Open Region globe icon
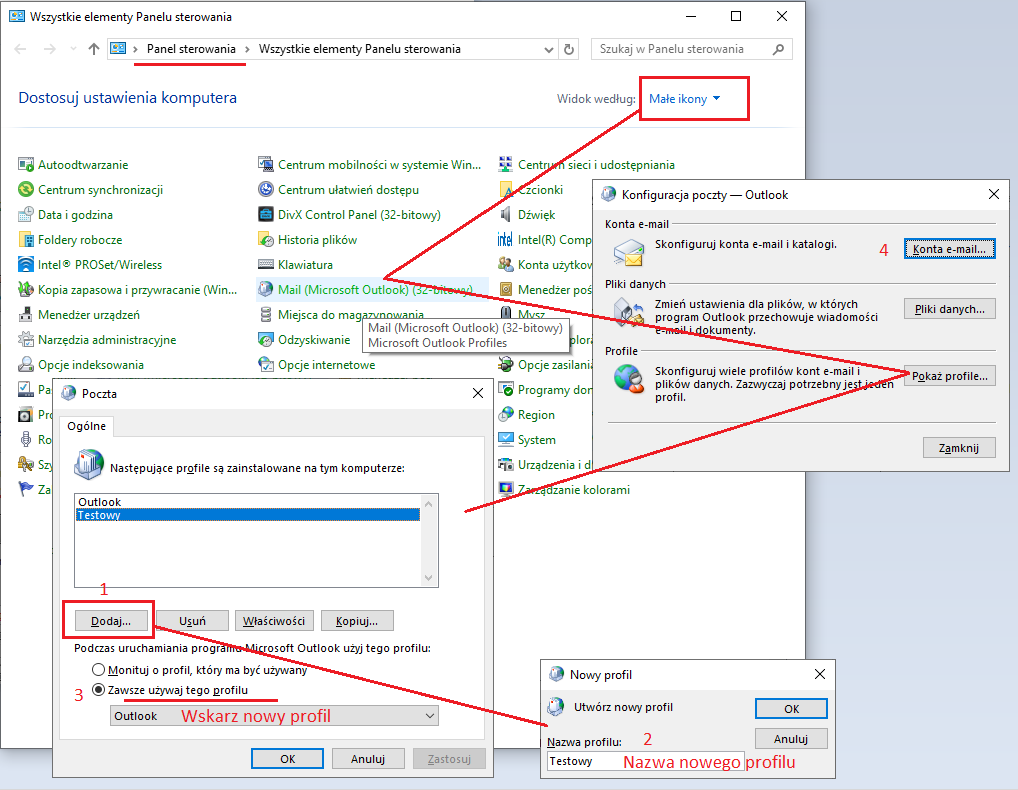Screen dimensions: 1018x790 click(506, 415)
